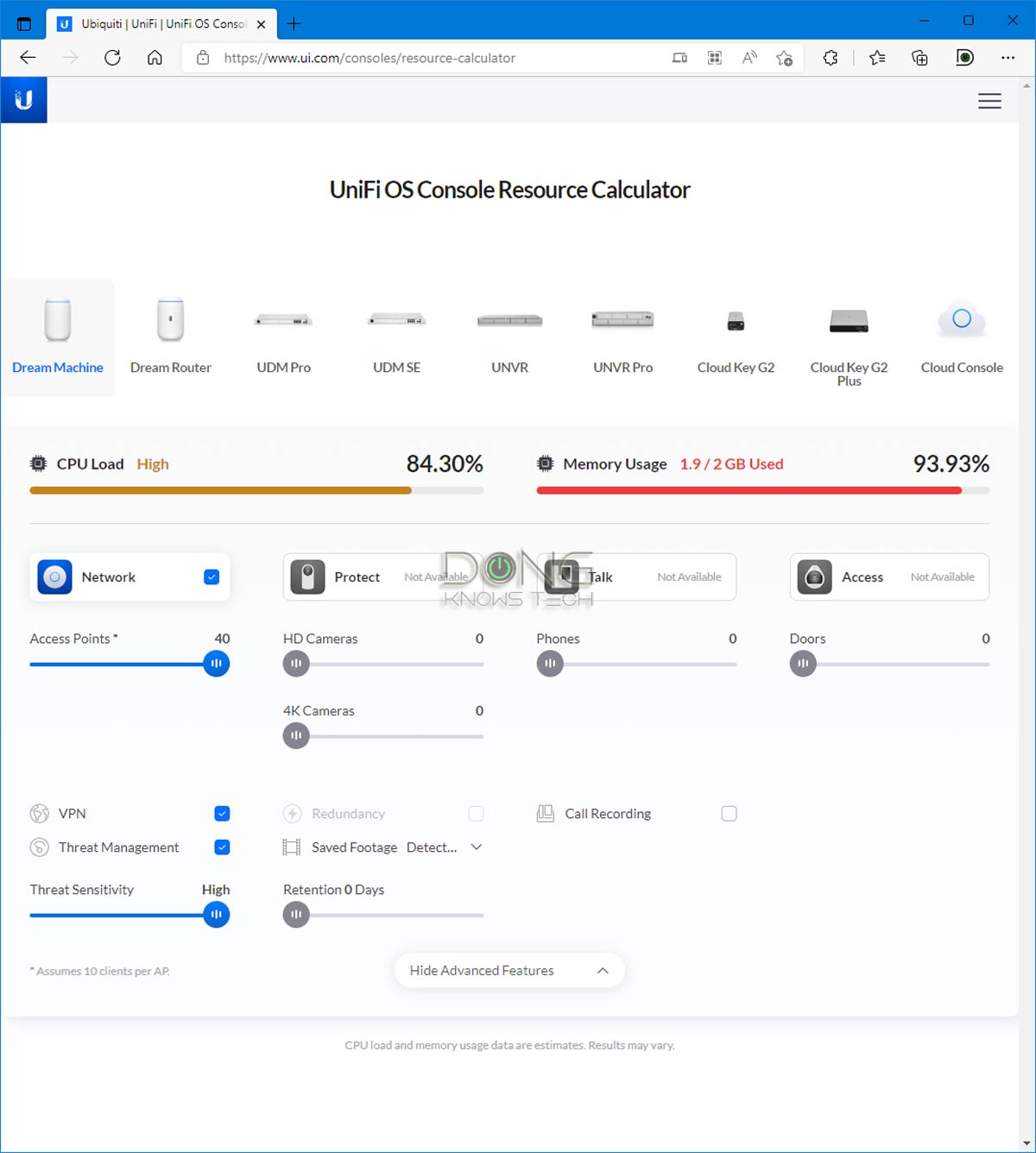1036x1153 pixels.
Task: Disable the VPN checkbox
Action: coord(222,814)
